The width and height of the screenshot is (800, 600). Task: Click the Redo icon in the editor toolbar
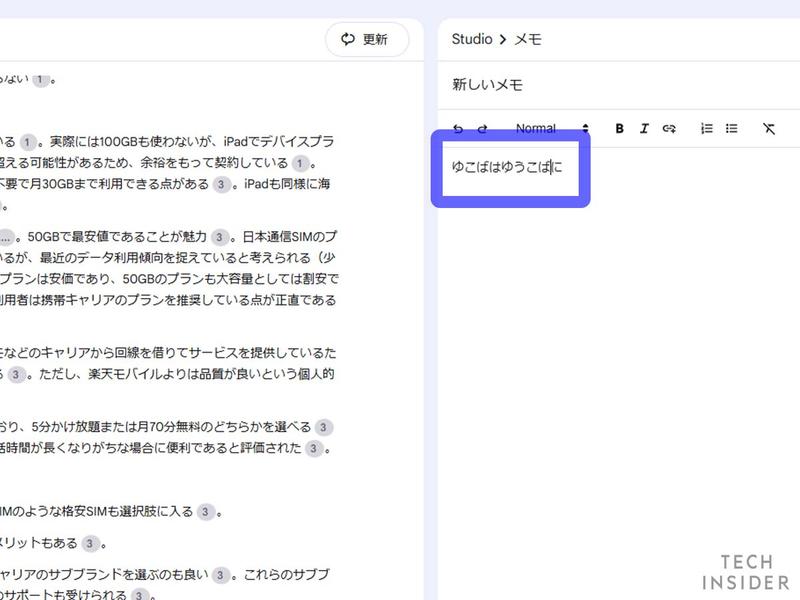(484, 128)
